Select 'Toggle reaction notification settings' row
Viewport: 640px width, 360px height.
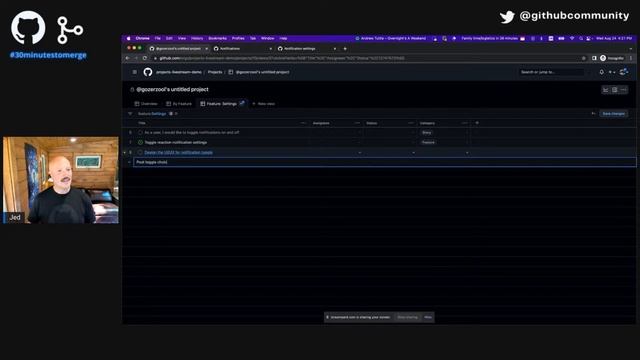(x=176, y=142)
